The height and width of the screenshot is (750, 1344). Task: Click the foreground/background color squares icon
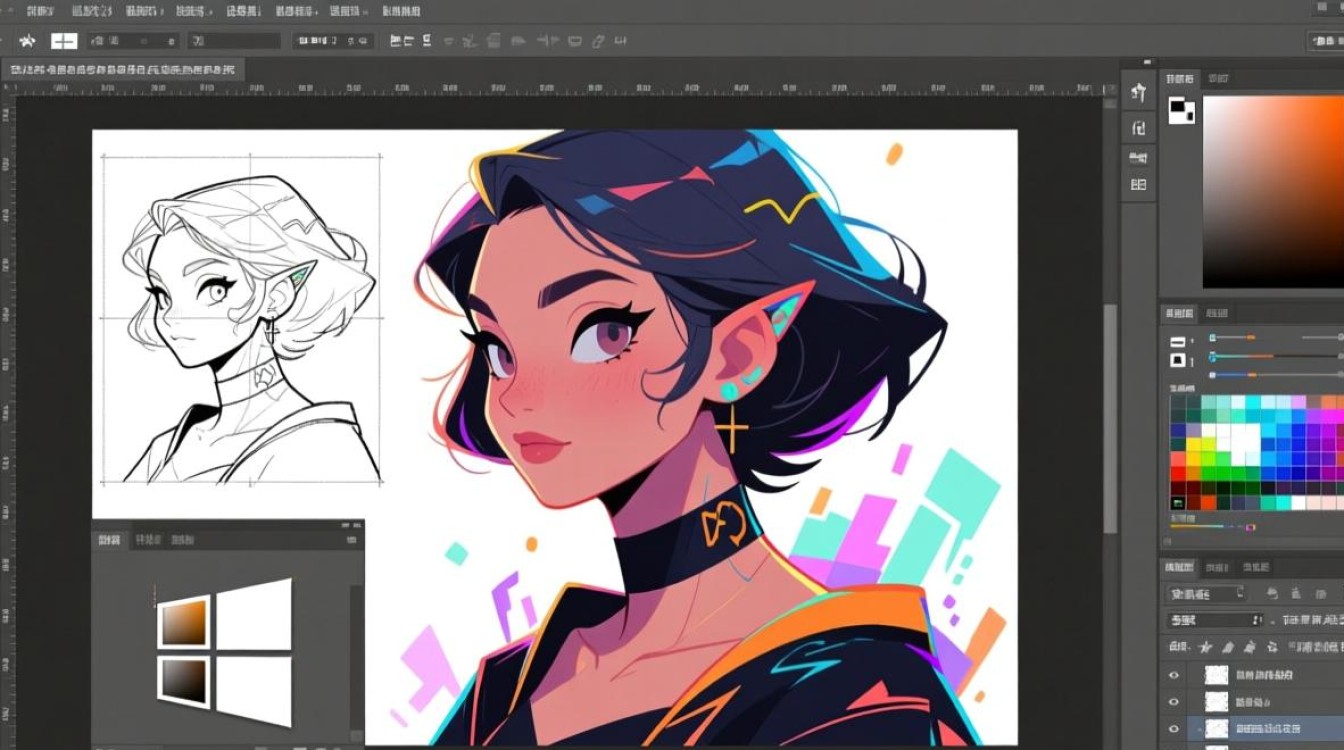1182,110
